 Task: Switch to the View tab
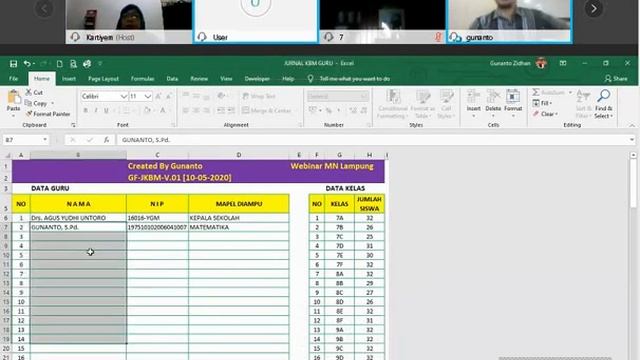coord(226,78)
